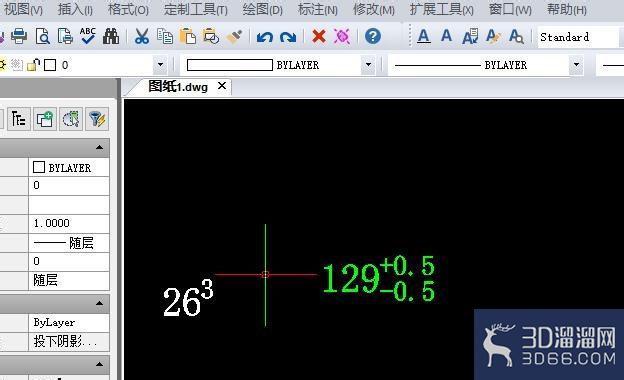Open the 标注(N) menu
The image size is (624, 380).
click(x=318, y=9)
